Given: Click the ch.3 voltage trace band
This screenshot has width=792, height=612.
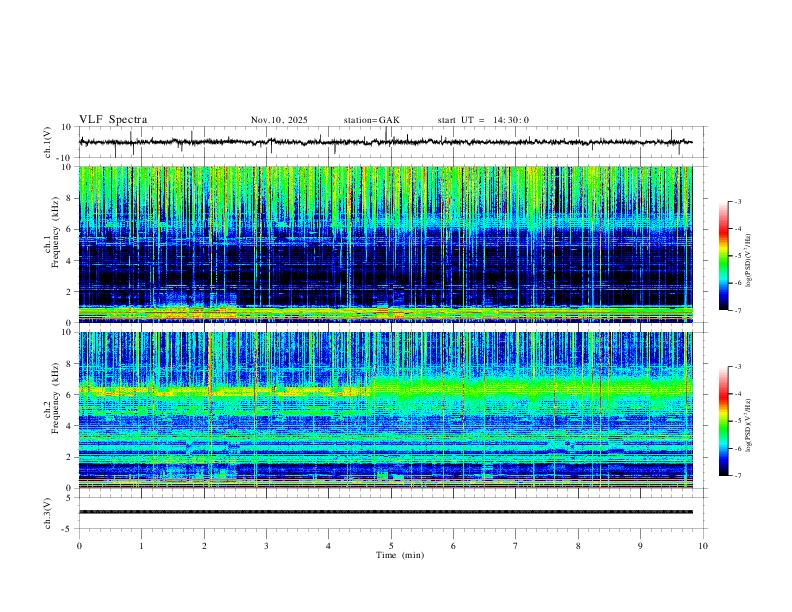Looking at the screenshot, I should click(x=385, y=512).
